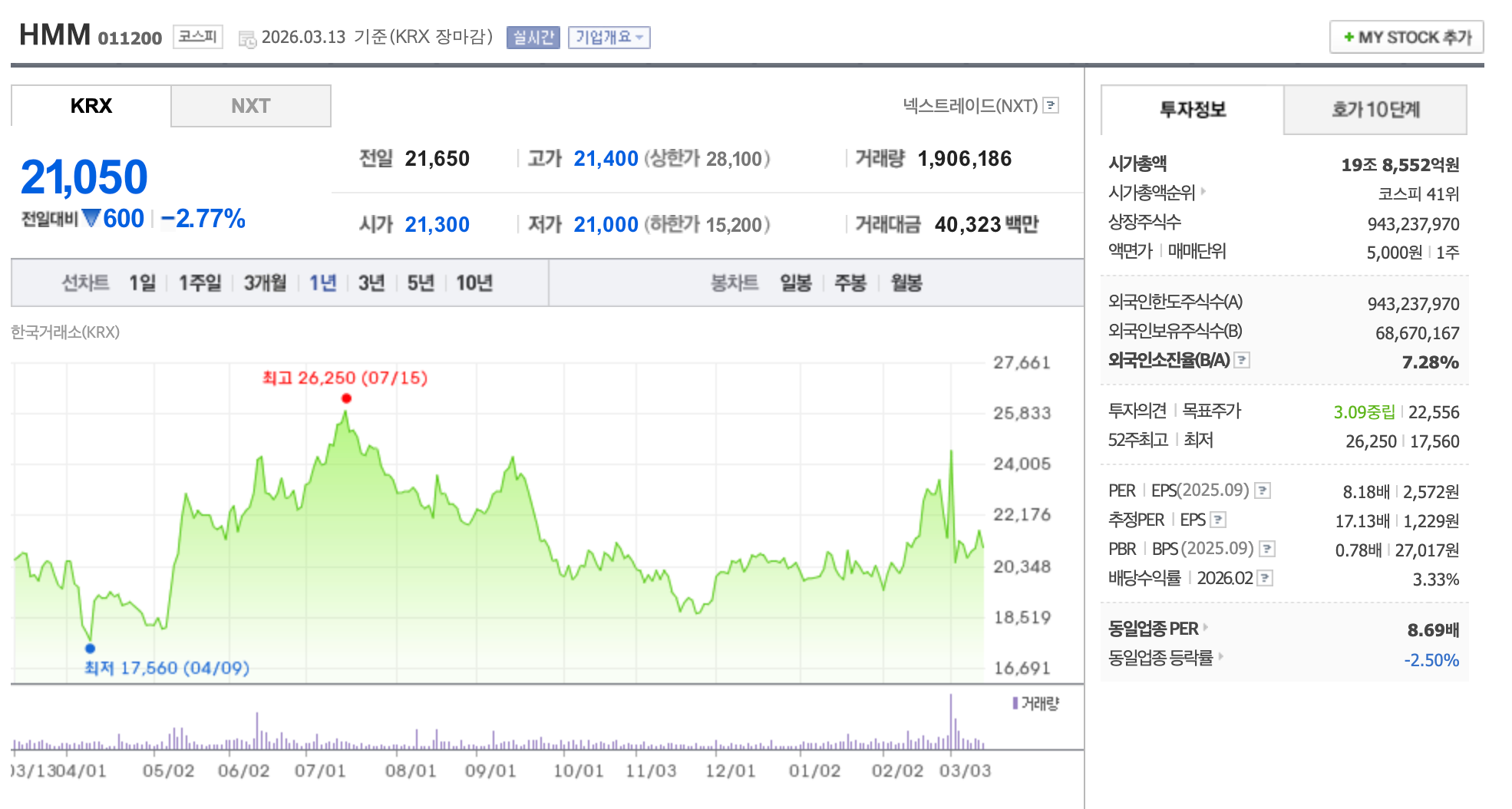Click help icon beside PBR BPS(2025.09)
The height and width of the screenshot is (809, 1512).
click(x=1267, y=549)
